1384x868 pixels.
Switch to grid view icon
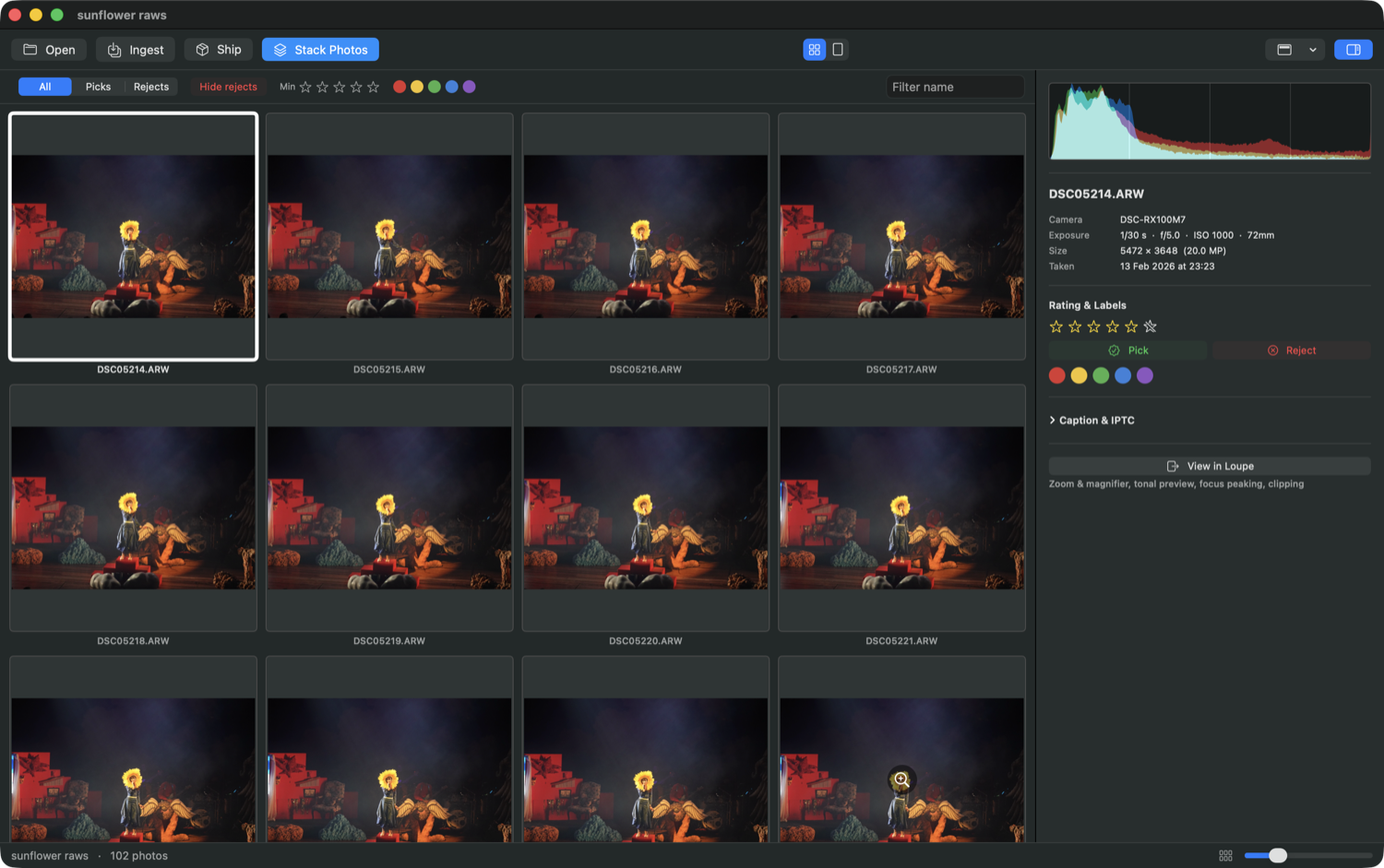(x=814, y=50)
